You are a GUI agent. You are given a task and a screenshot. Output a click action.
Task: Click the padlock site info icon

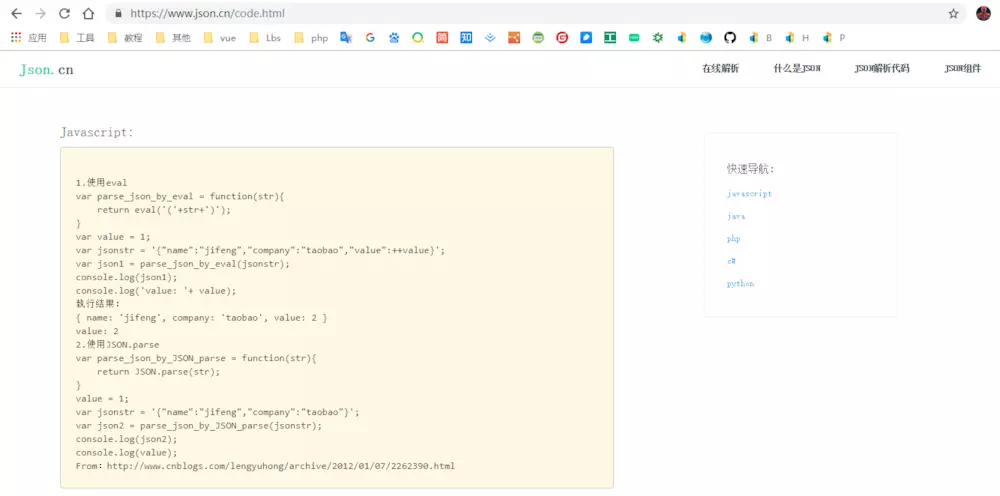click(118, 13)
